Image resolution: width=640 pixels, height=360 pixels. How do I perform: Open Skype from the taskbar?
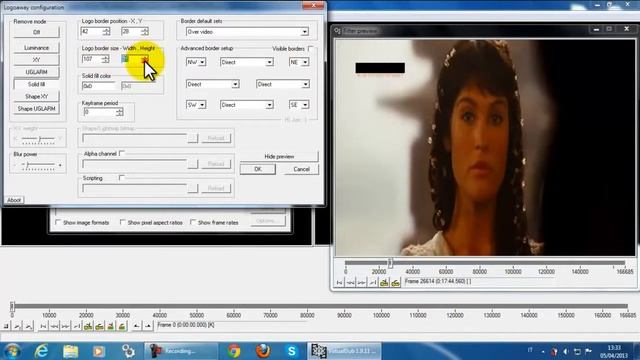coord(292,351)
